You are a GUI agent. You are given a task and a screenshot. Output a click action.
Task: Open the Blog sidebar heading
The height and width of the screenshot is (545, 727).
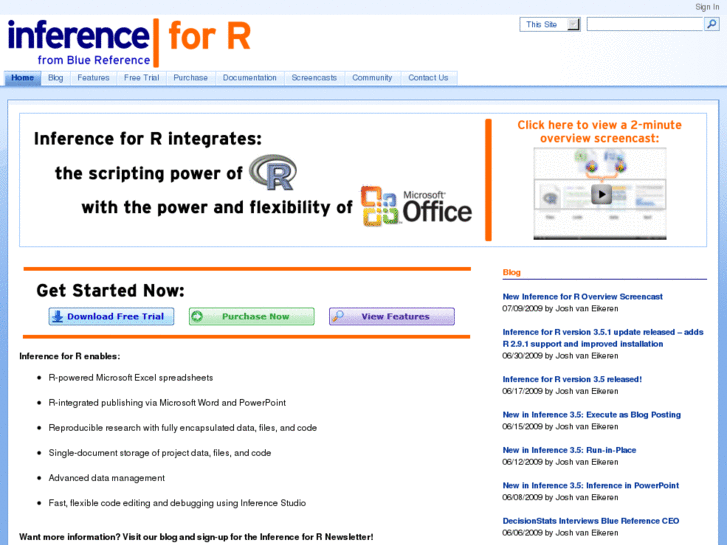(511, 272)
